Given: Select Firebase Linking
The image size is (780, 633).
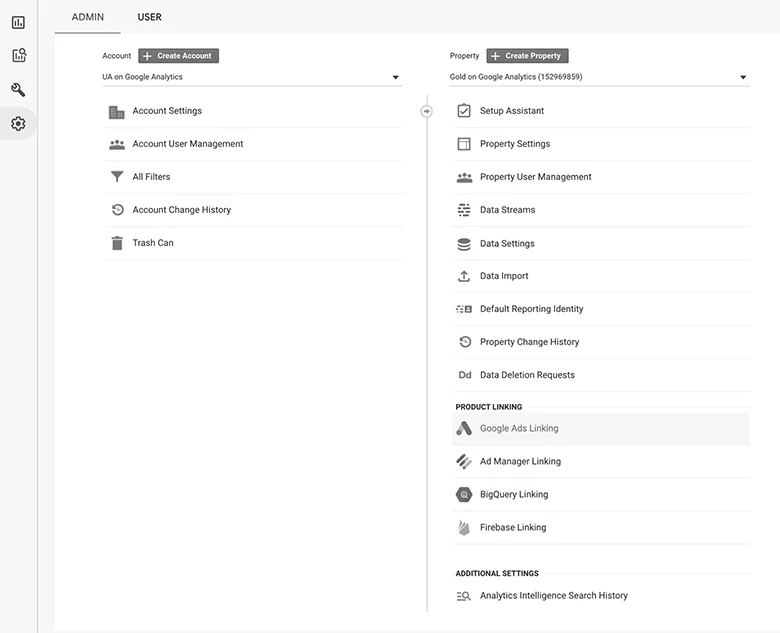Looking at the screenshot, I should 600,528.
